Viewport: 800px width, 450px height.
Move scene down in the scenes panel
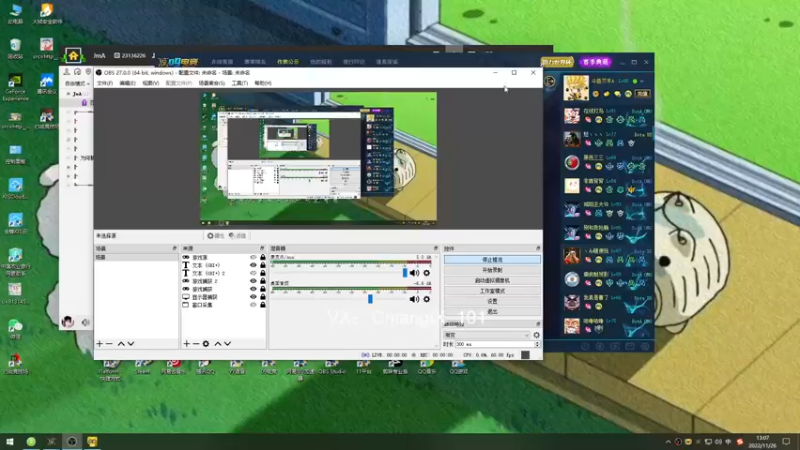(131, 344)
